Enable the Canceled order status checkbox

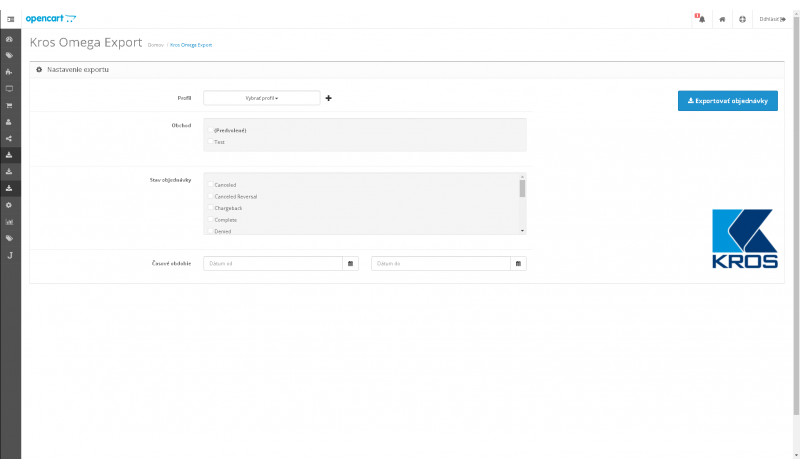pyautogui.click(x=210, y=184)
